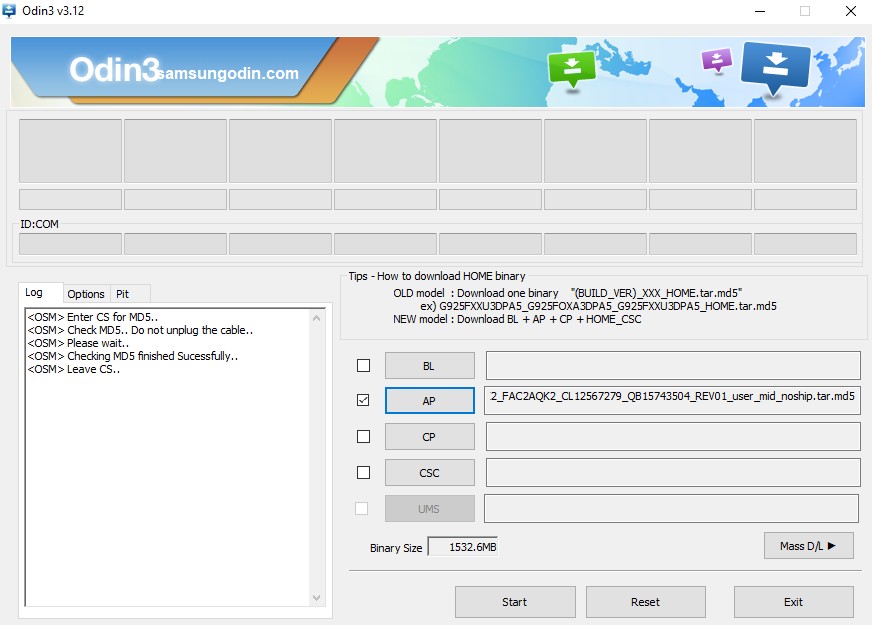Click the ID:COM label
872x625 pixels.
[39, 224]
